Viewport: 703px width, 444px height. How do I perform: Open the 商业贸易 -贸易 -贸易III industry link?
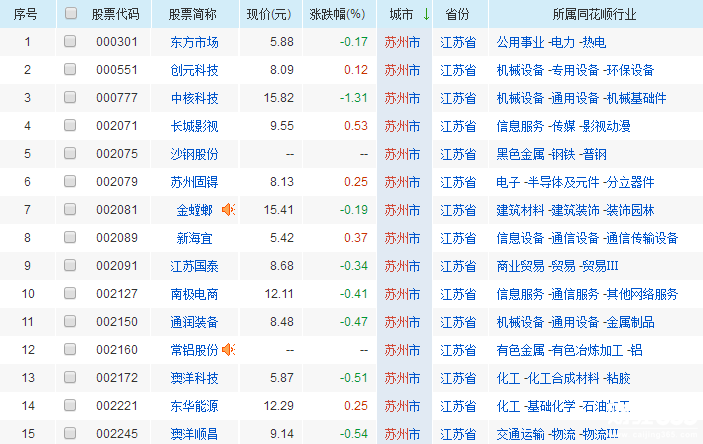[557, 266]
